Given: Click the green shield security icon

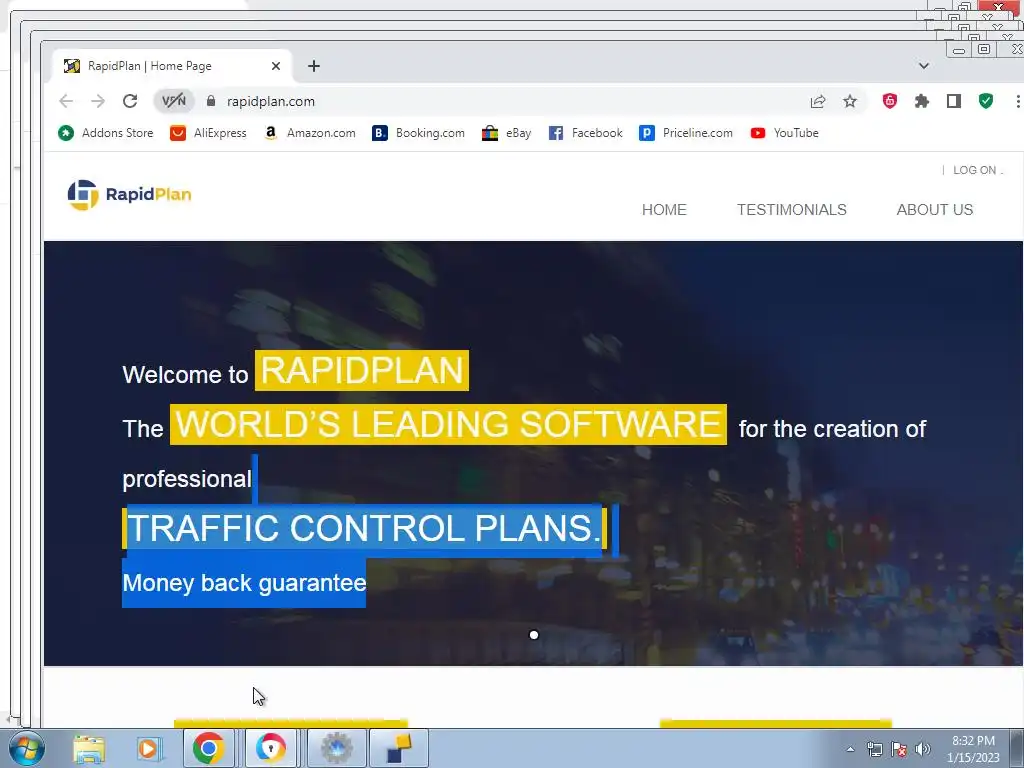Looking at the screenshot, I should (985, 101).
